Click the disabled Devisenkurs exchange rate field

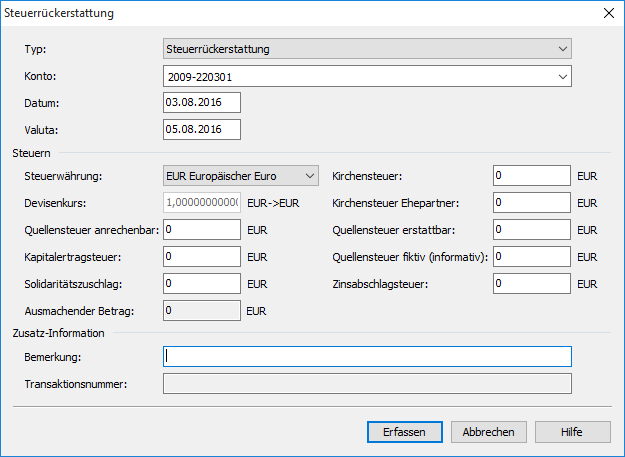201,203
